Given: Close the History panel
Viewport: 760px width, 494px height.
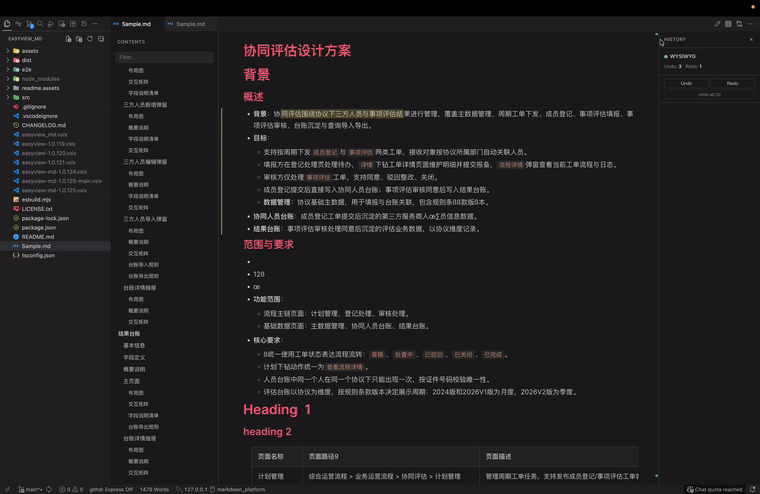Looking at the screenshot, I should (x=751, y=39).
